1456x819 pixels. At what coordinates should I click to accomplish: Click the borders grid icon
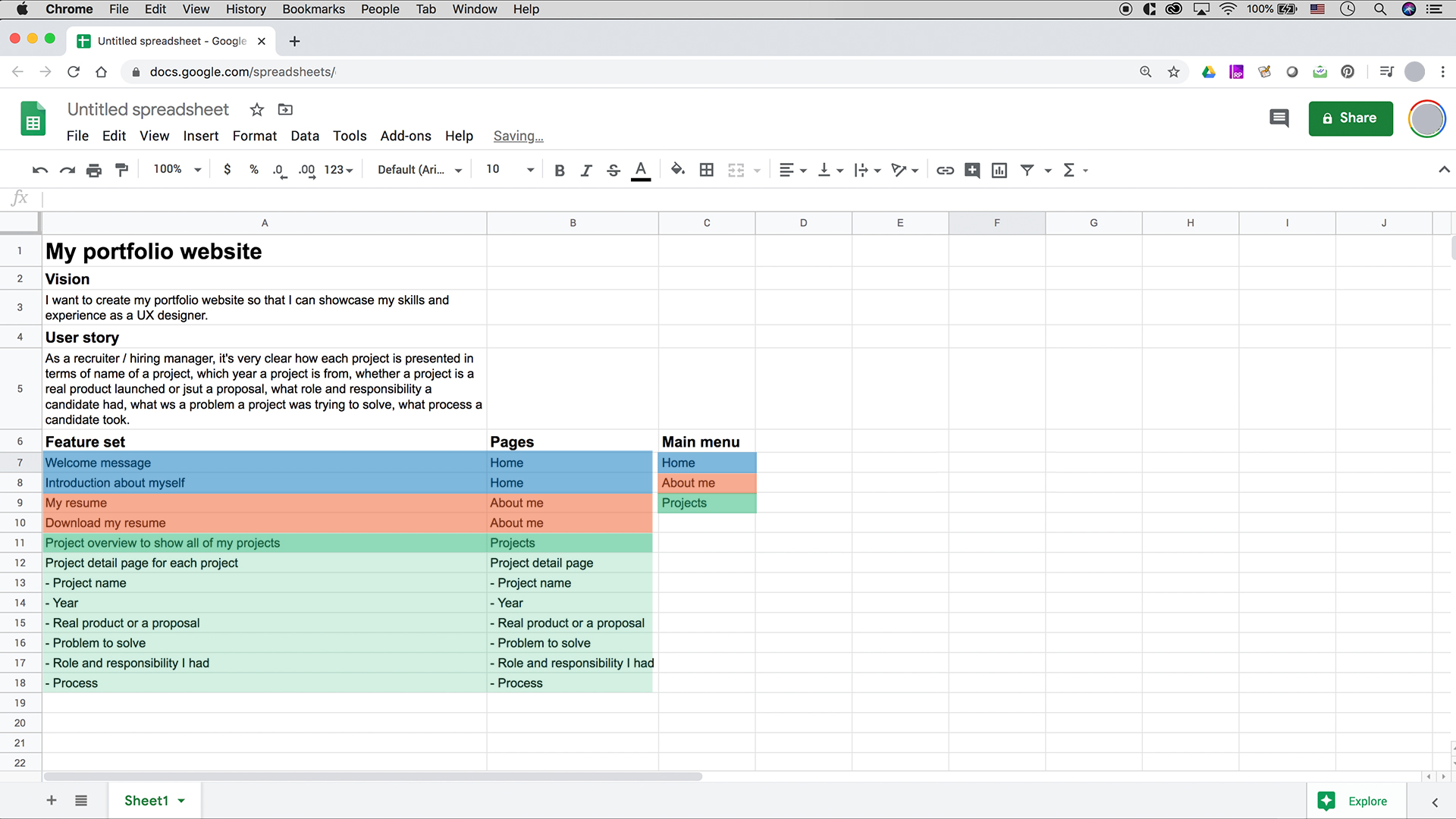click(706, 170)
